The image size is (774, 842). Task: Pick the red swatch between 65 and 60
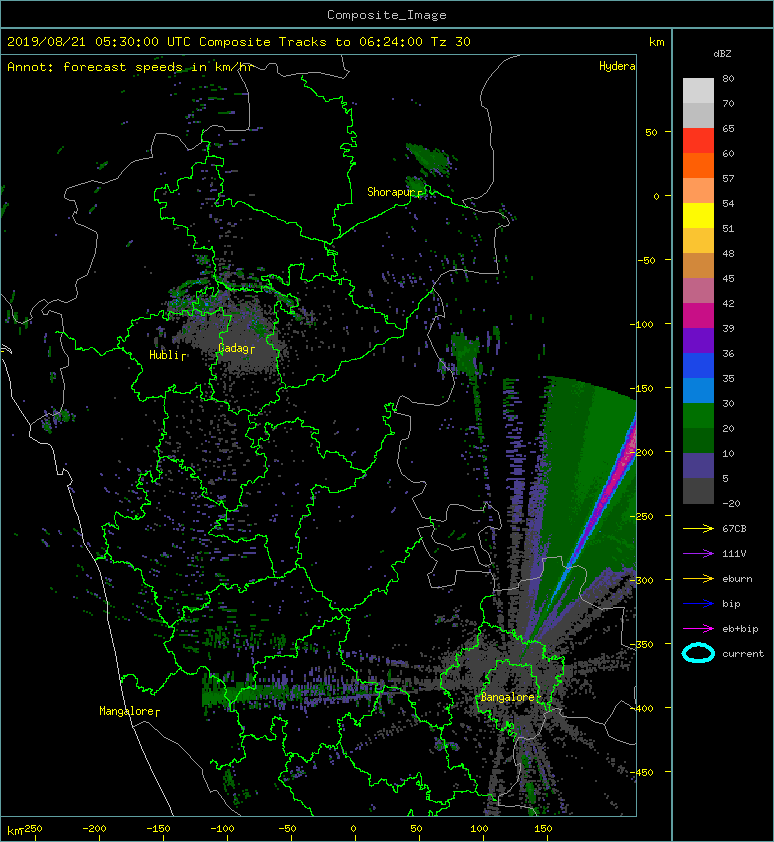[698, 141]
